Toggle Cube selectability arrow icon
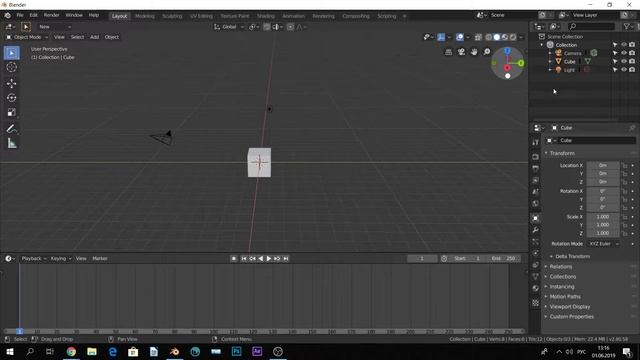This screenshot has width=640, height=360. coord(615,61)
